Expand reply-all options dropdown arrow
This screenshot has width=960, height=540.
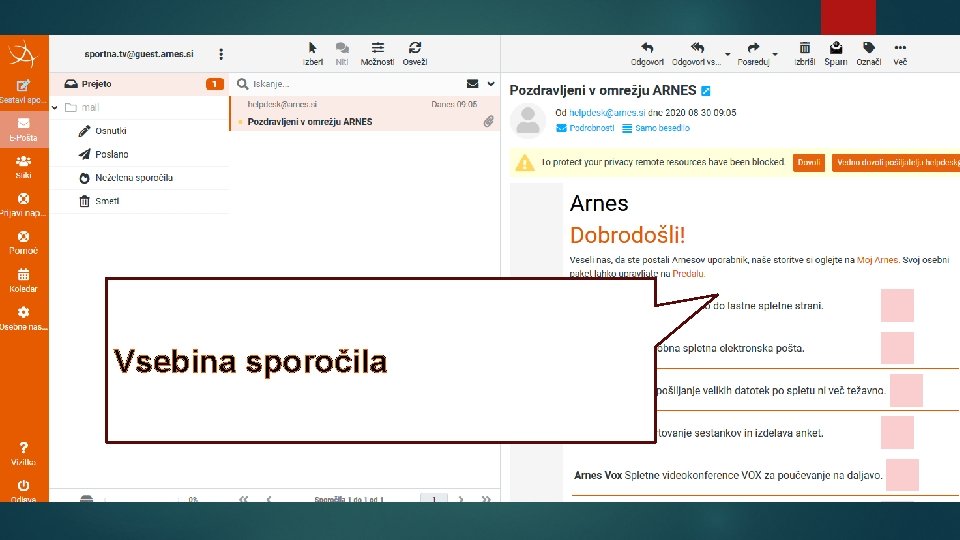(727, 54)
